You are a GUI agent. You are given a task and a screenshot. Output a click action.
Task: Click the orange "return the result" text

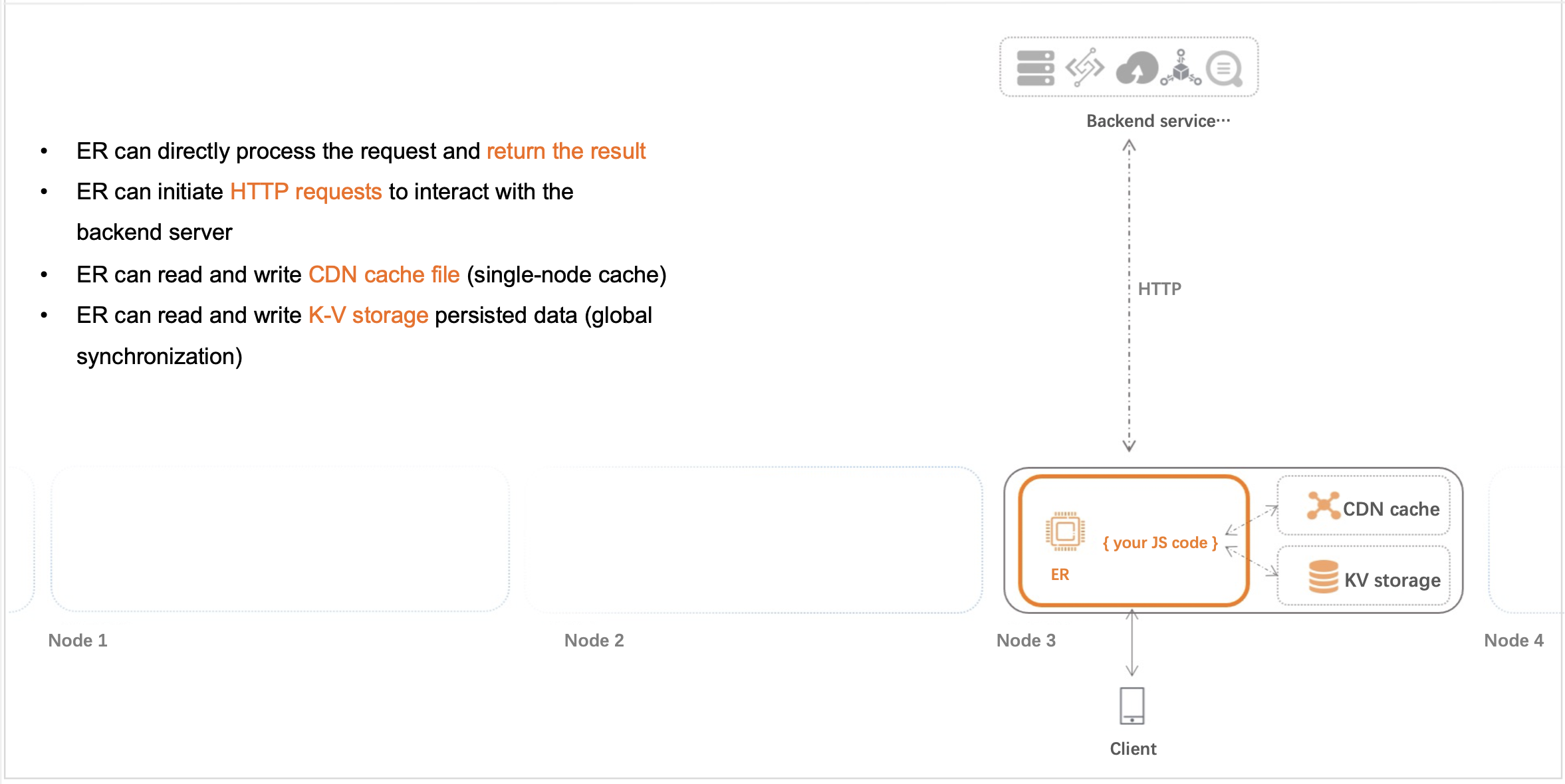[x=566, y=151]
